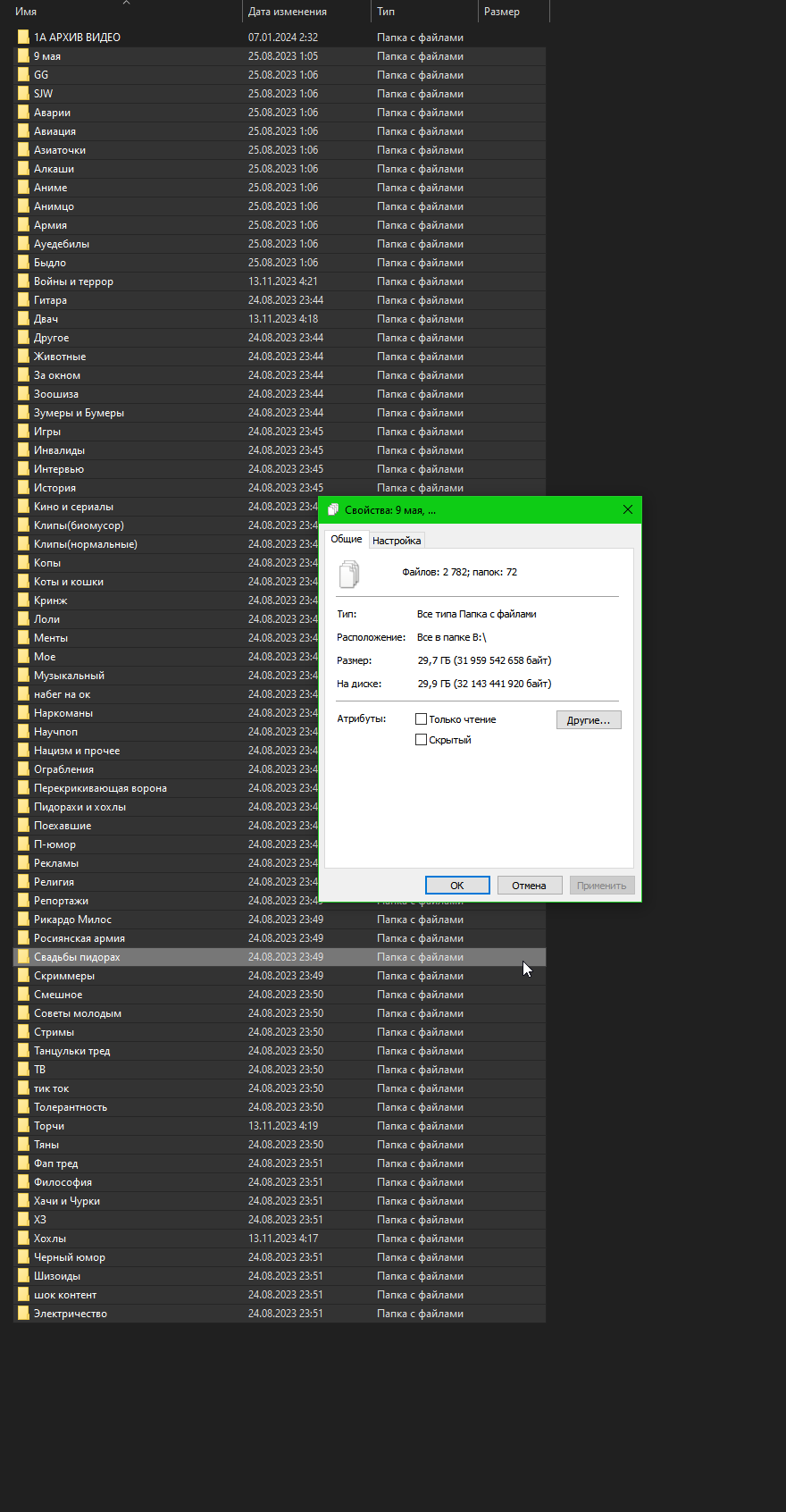The image size is (786, 1512).
Task: Select the 9 мая folder name
Action: (47, 56)
